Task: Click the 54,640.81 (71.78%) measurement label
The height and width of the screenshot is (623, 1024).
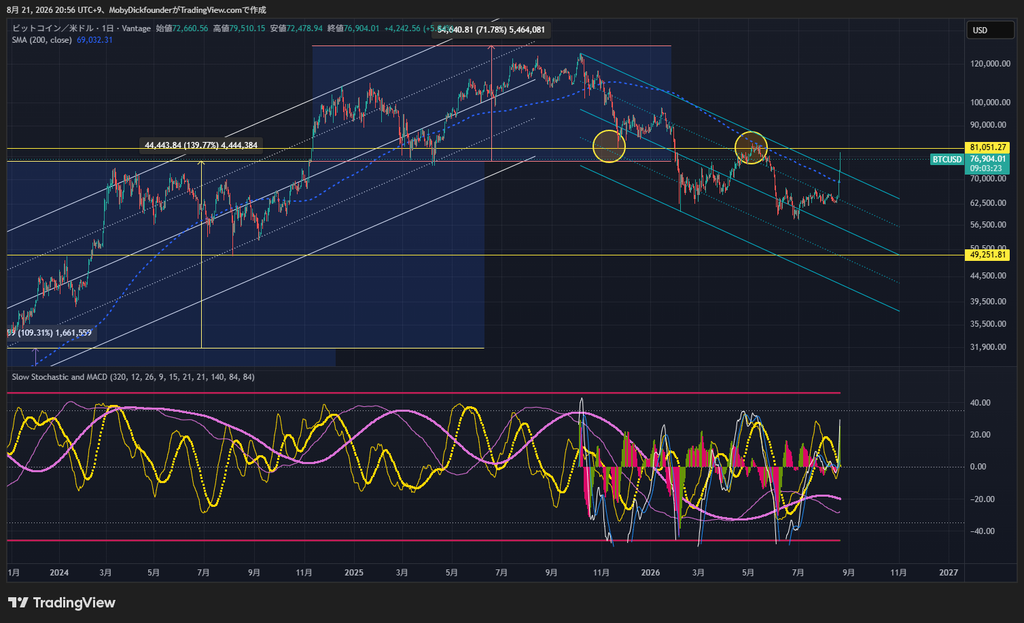Action: 491,29
